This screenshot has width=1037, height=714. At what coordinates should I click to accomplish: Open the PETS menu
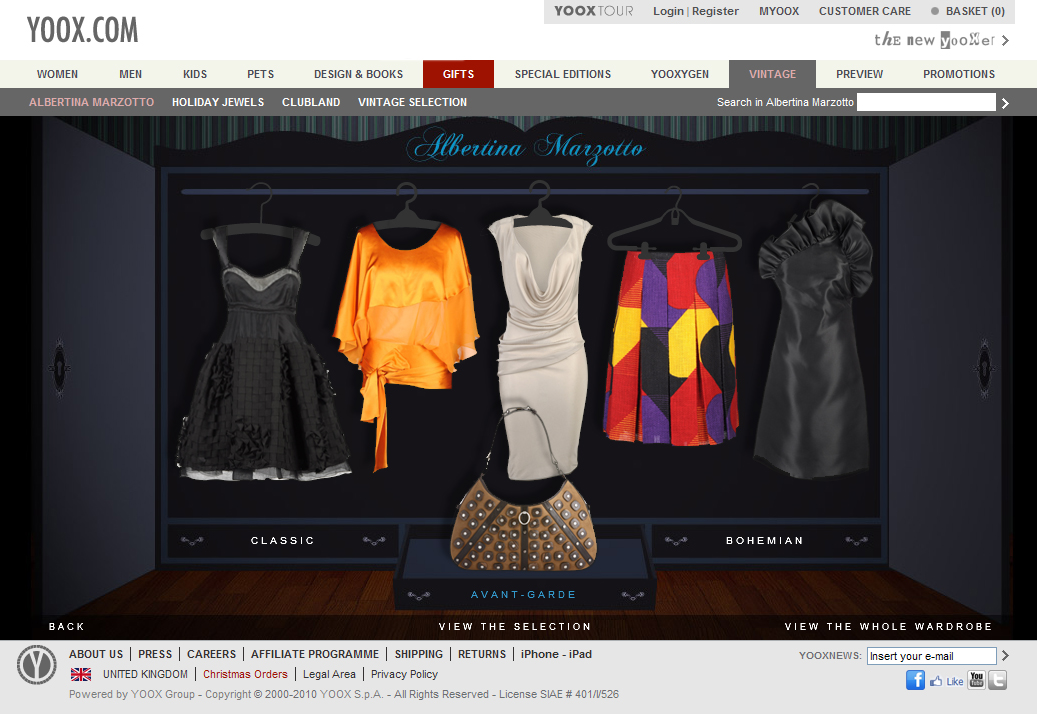[261, 74]
